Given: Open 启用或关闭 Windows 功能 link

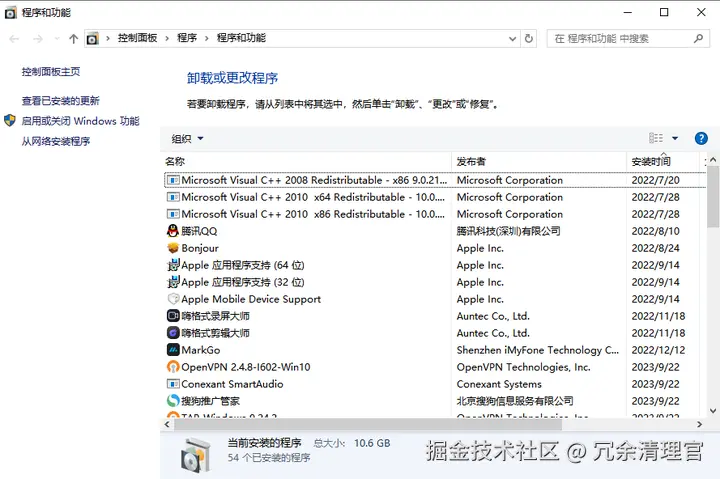Looking at the screenshot, I should [x=80, y=121].
